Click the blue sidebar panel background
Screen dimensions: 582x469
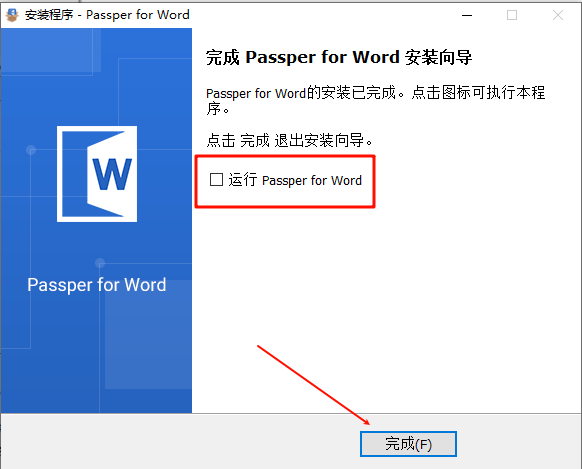pos(96,352)
